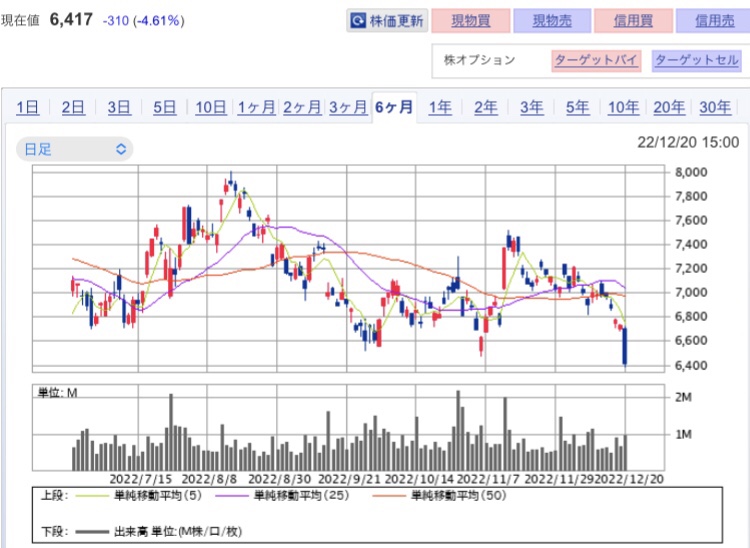
Task: Click the ターゲットセル link
Action: (696, 61)
